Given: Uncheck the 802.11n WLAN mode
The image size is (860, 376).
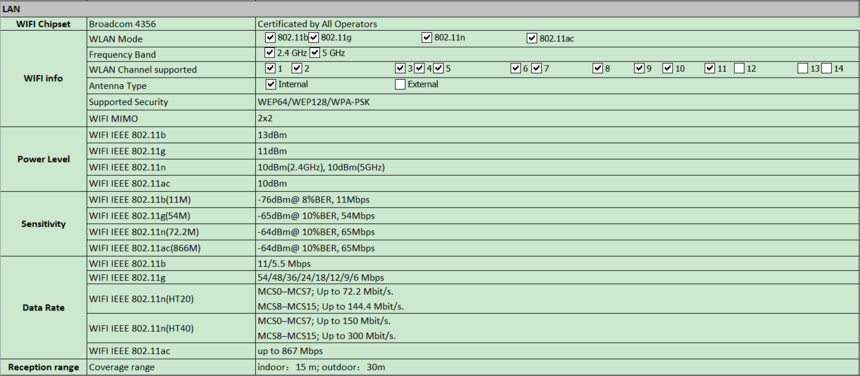Looking at the screenshot, I should 427,38.
